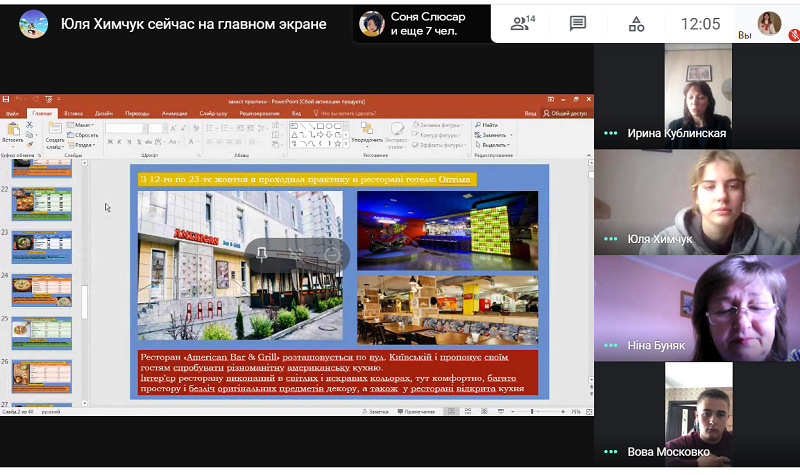Click the Что вы хотите сделать search box
This screenshot has height=475, width=800.
[x=345, y=113]
